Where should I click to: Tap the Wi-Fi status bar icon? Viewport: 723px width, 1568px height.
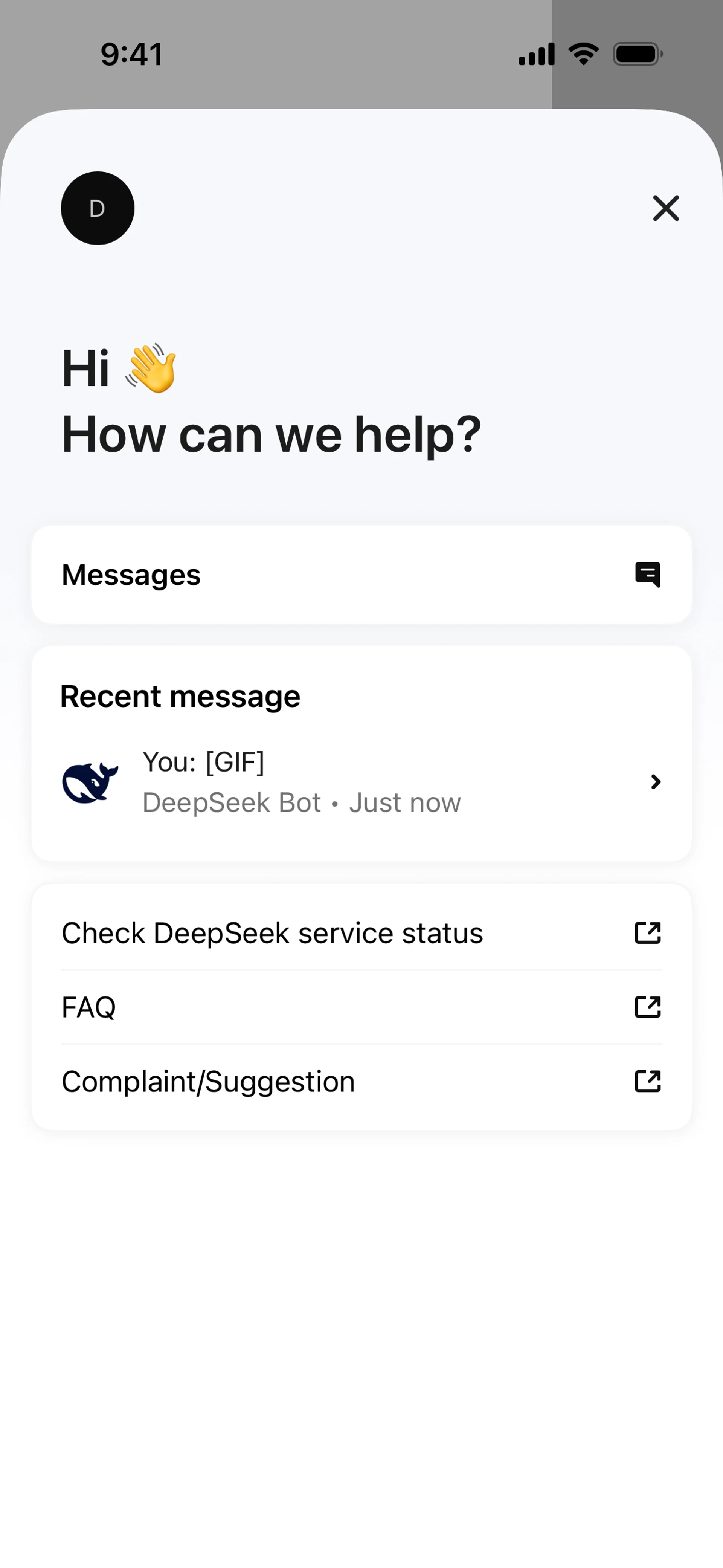[584, 54]
